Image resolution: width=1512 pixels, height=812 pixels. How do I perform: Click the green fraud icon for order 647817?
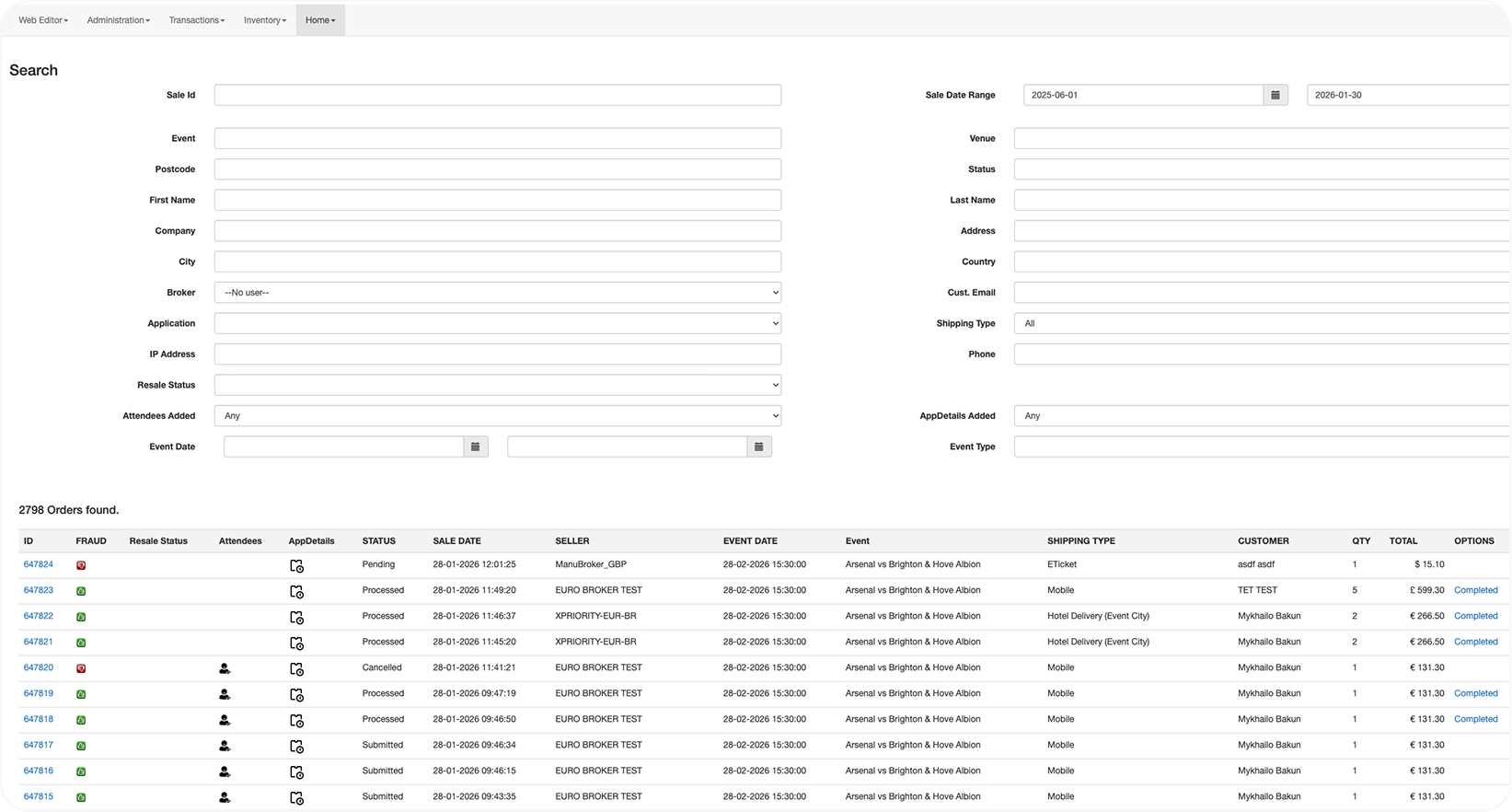81,746
